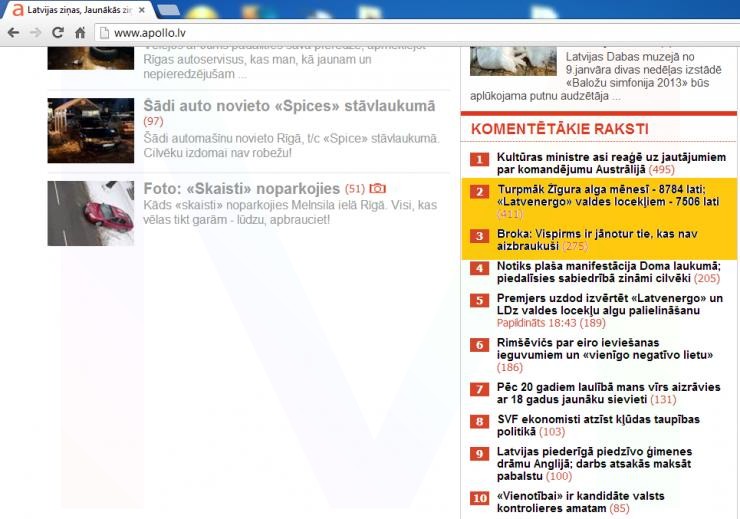Click rank number 5 badge in commented list

click(x=480, y=300)
